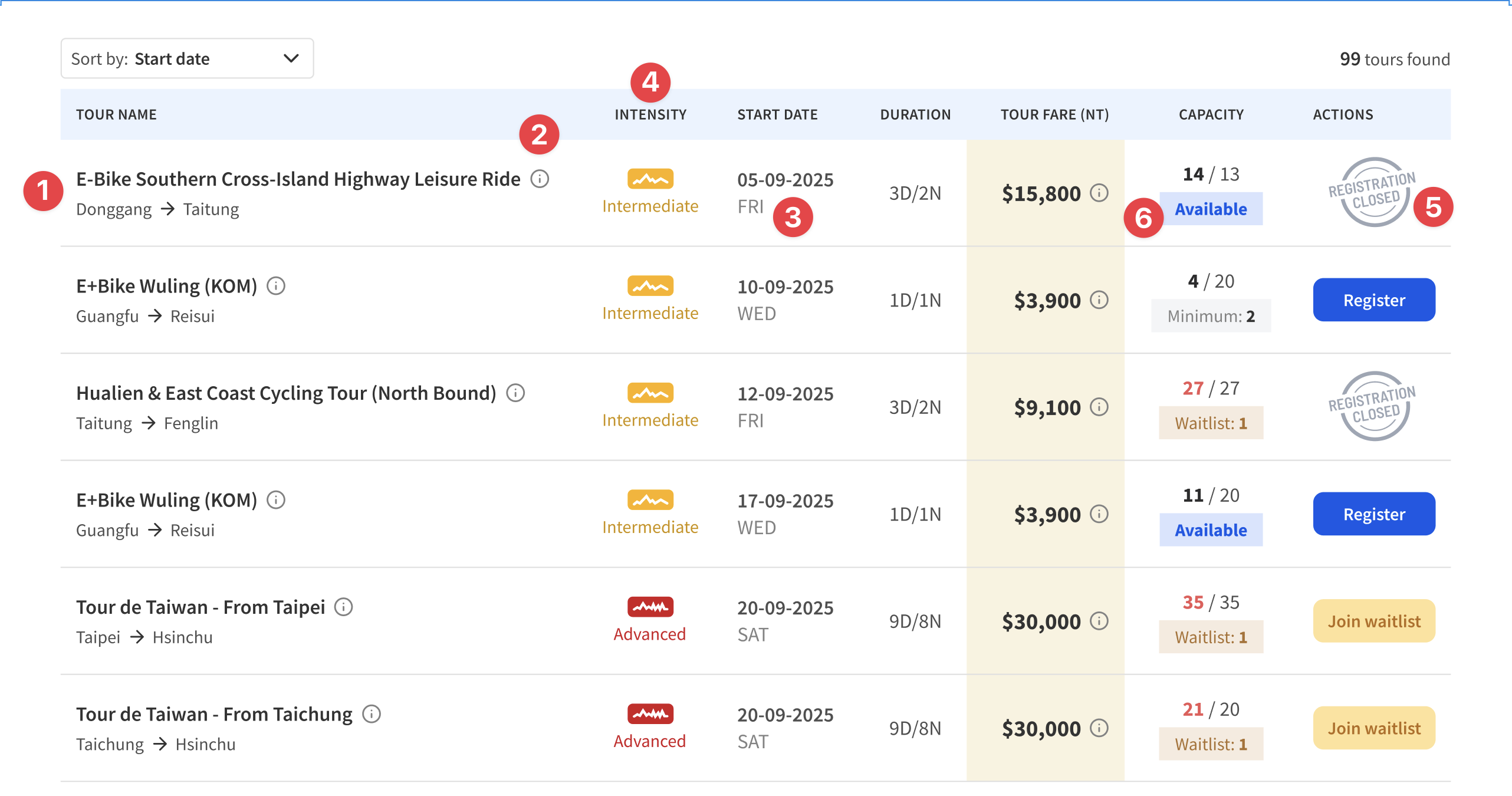The height and width of the screenshot is (796, 1512).
Task: Click info icon beside E-Bike Southern Cross-Island title
Action: [x=540, y=179]
